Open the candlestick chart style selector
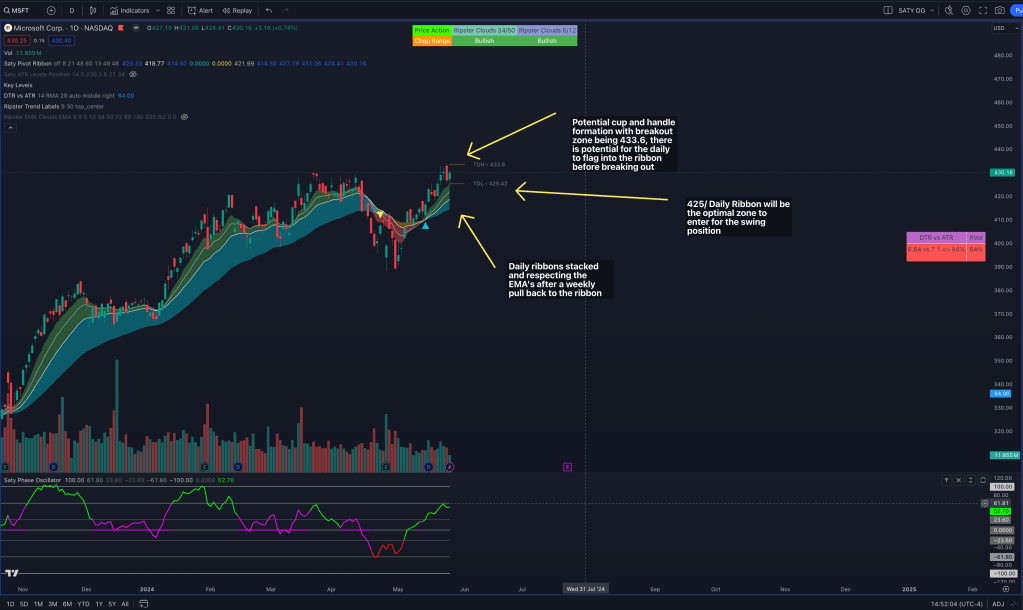The width and height of the screenshot is (1023, 610). tap(93, 10)
